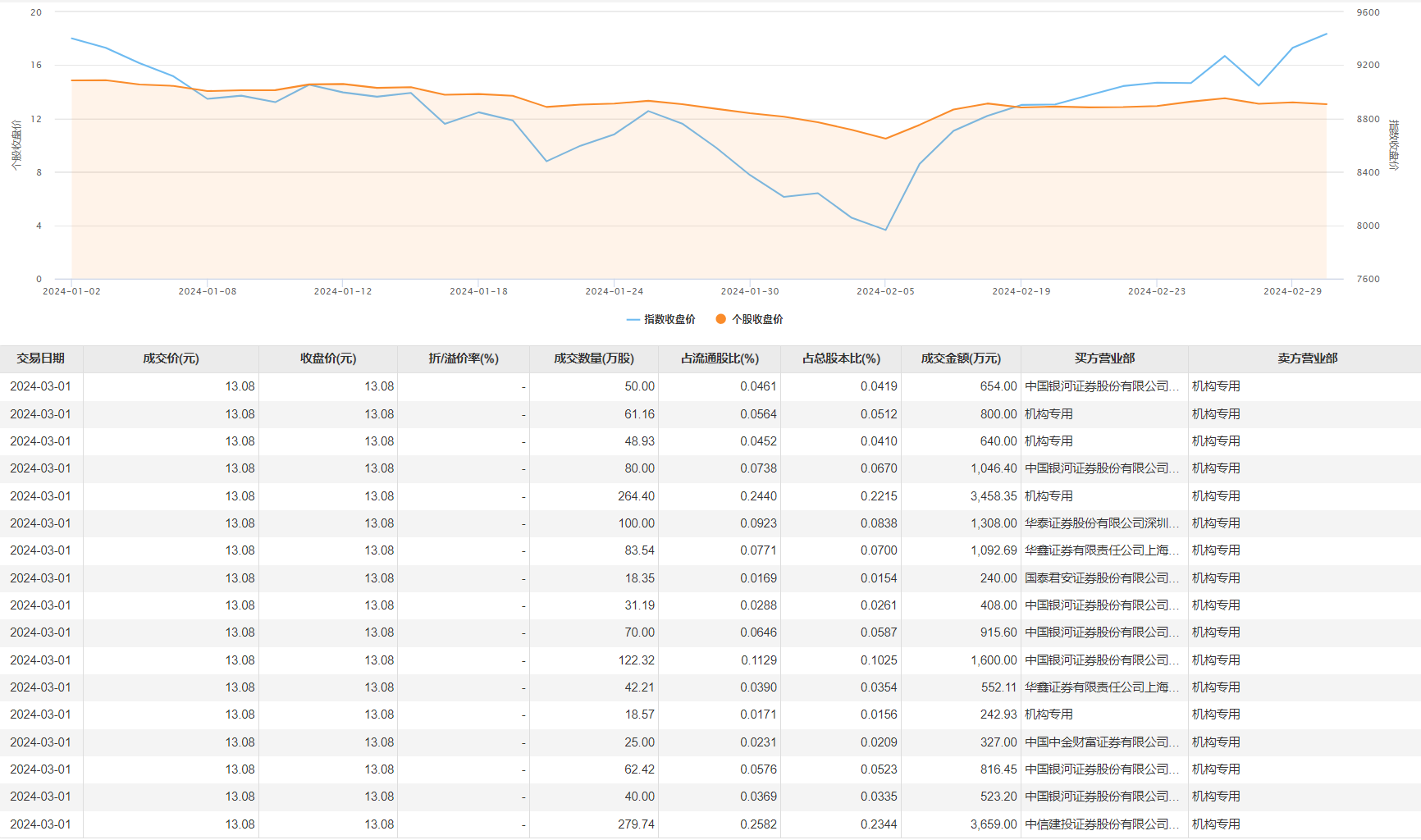
Task: Click the 264.40 trade volume cell
Action: 636,496
